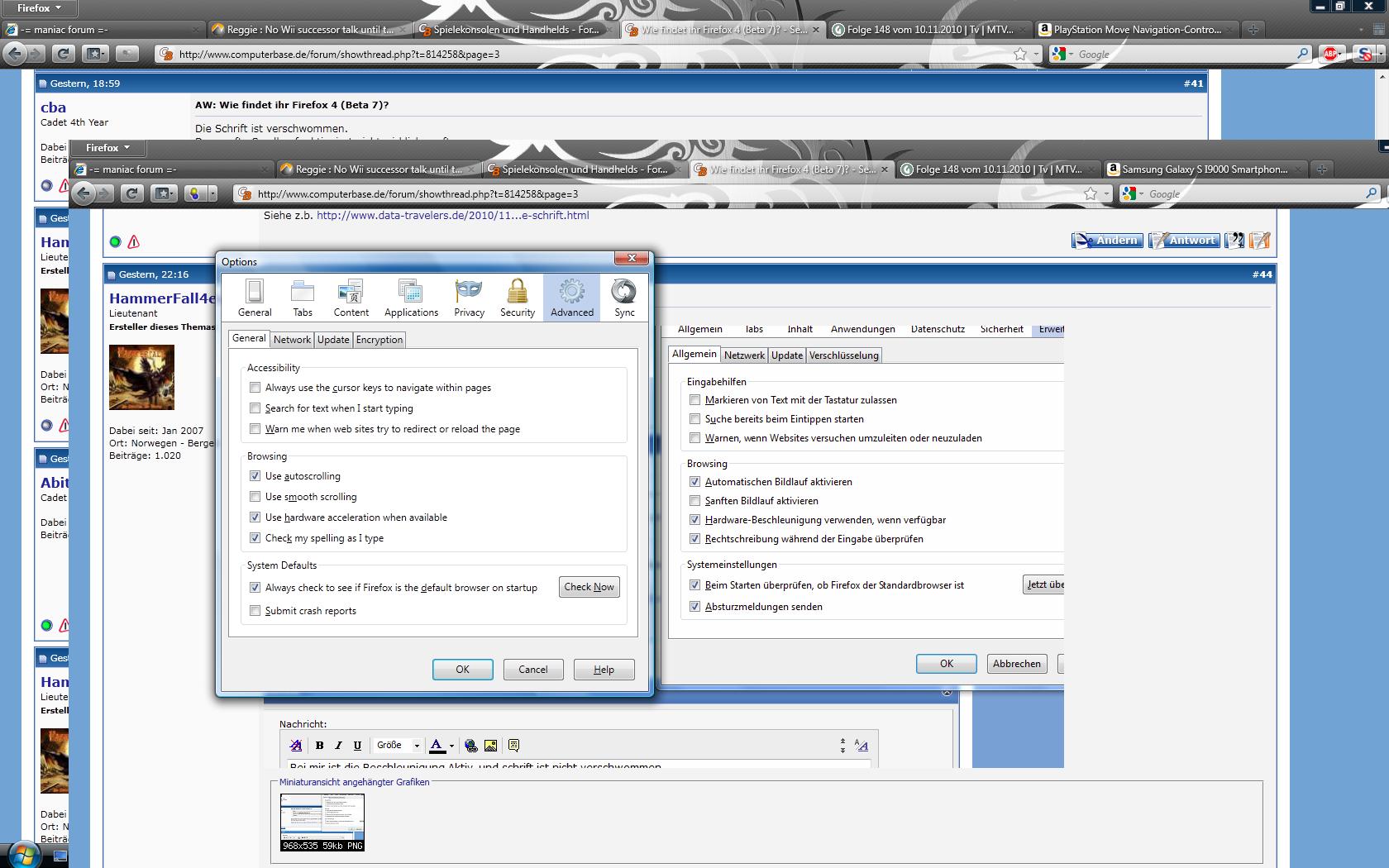1389x868 pixels.
Task: Open the Security pane in Options
Action: tap(518, 298)
